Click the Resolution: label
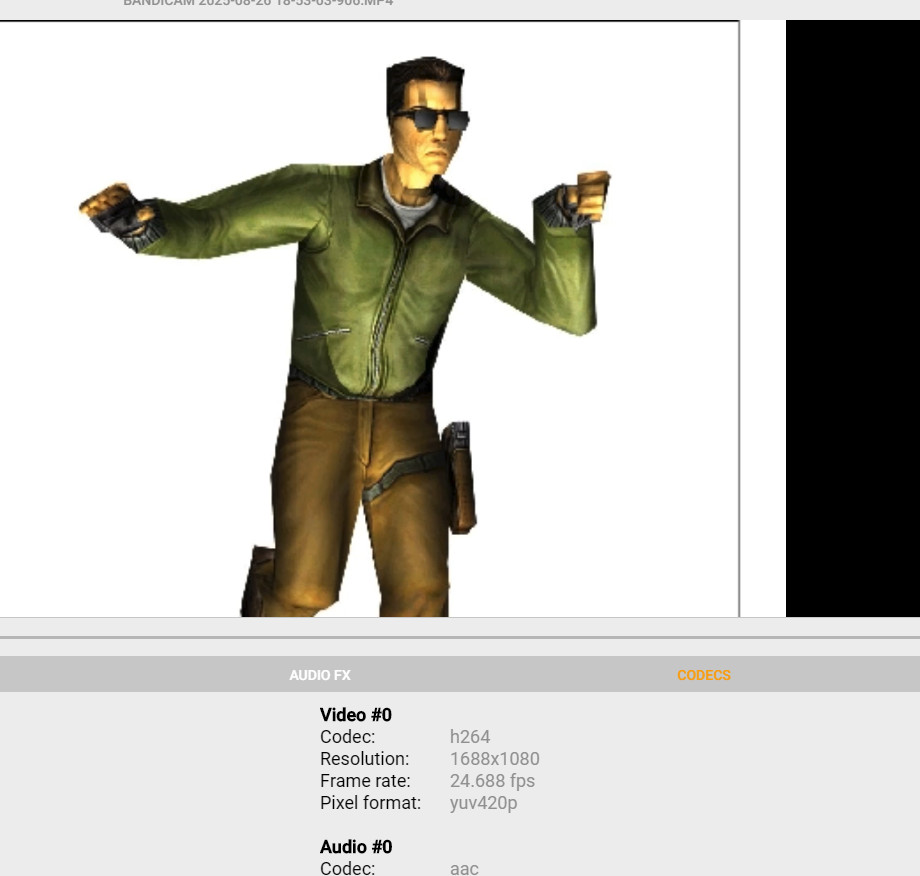This screenshot has width=920, height=876. tap(364, 759)
